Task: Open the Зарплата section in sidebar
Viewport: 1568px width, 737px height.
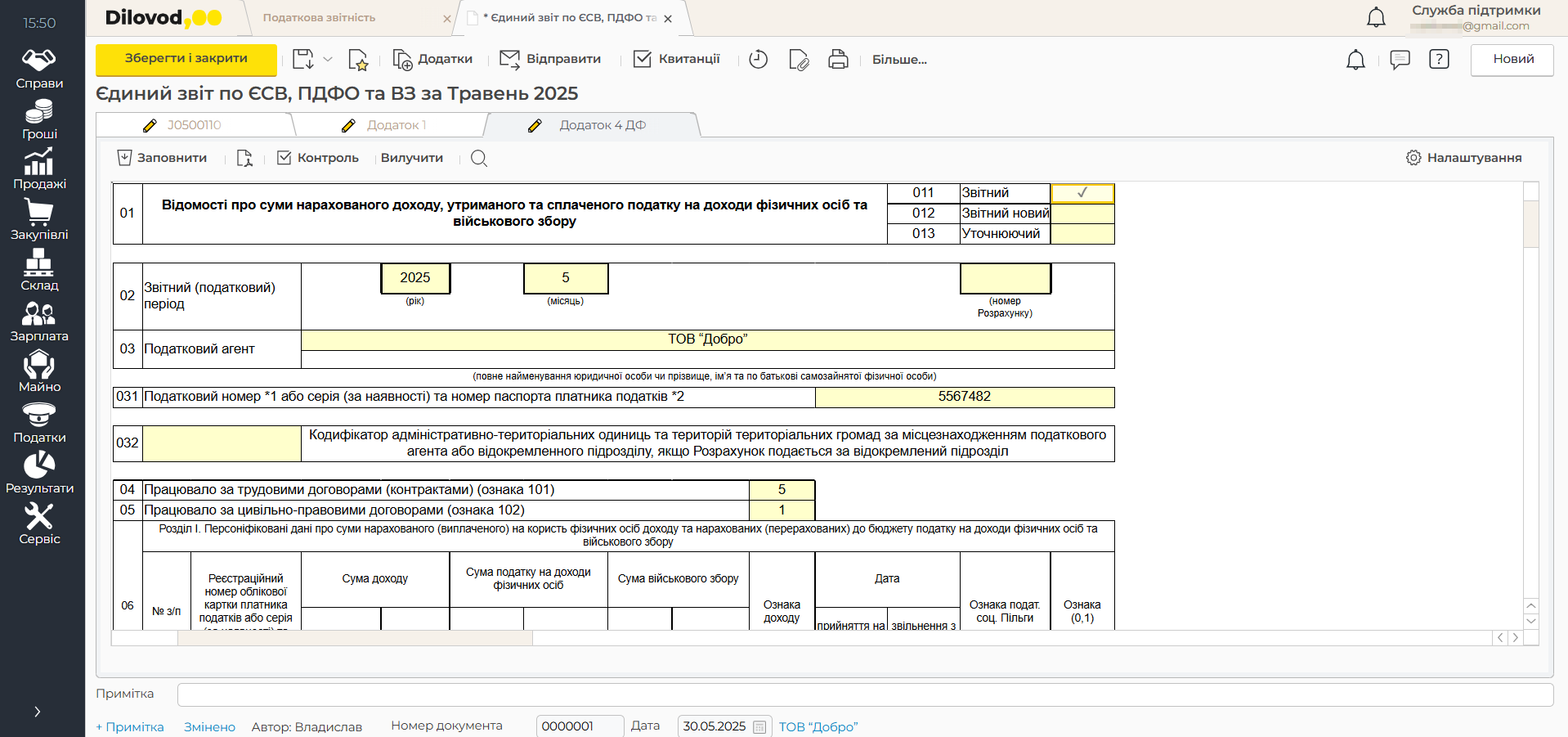Action: point(39,321)
